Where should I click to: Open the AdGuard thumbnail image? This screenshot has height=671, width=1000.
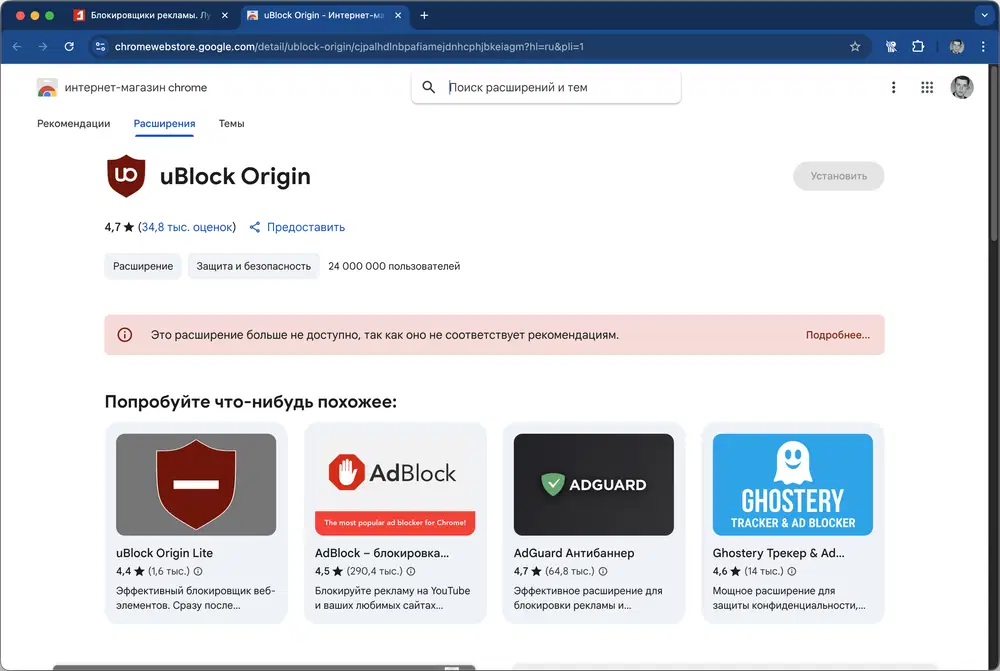[594, 484]
